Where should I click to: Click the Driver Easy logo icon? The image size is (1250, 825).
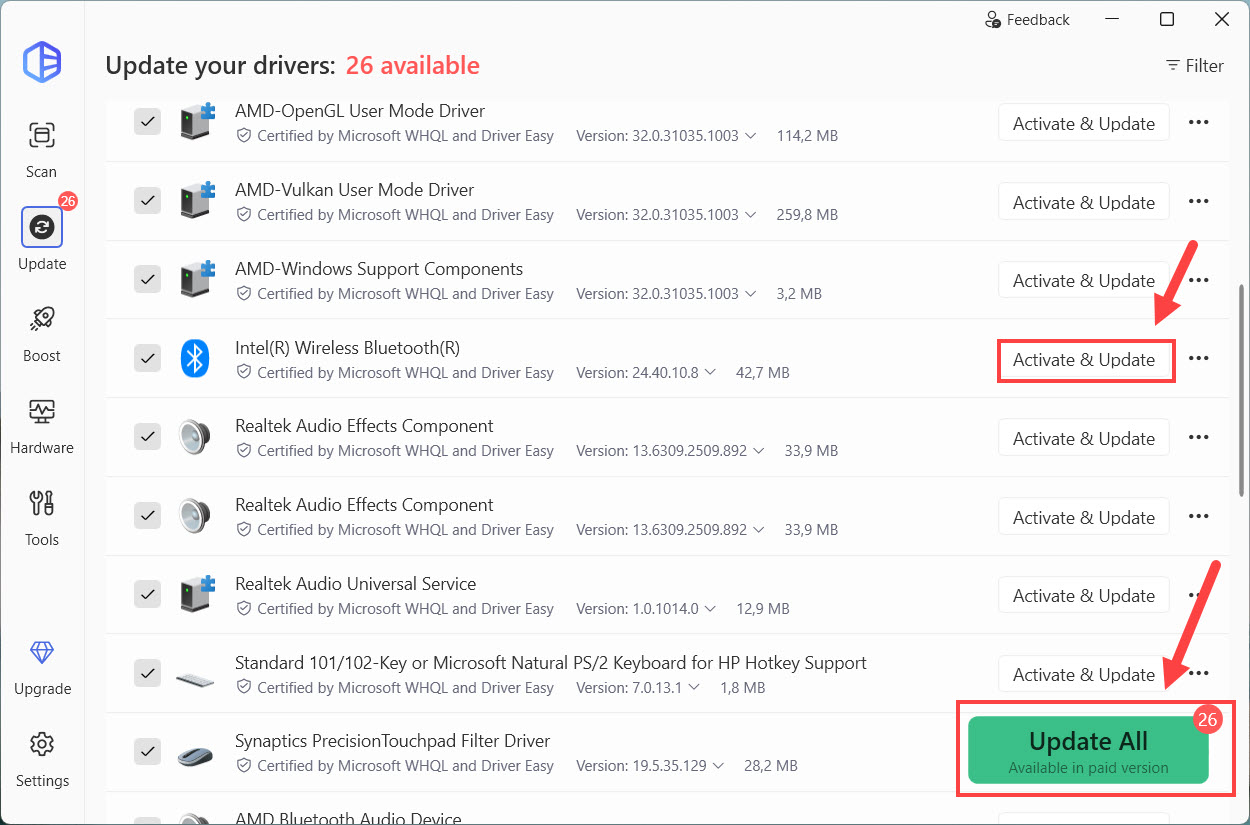(42, 62)
